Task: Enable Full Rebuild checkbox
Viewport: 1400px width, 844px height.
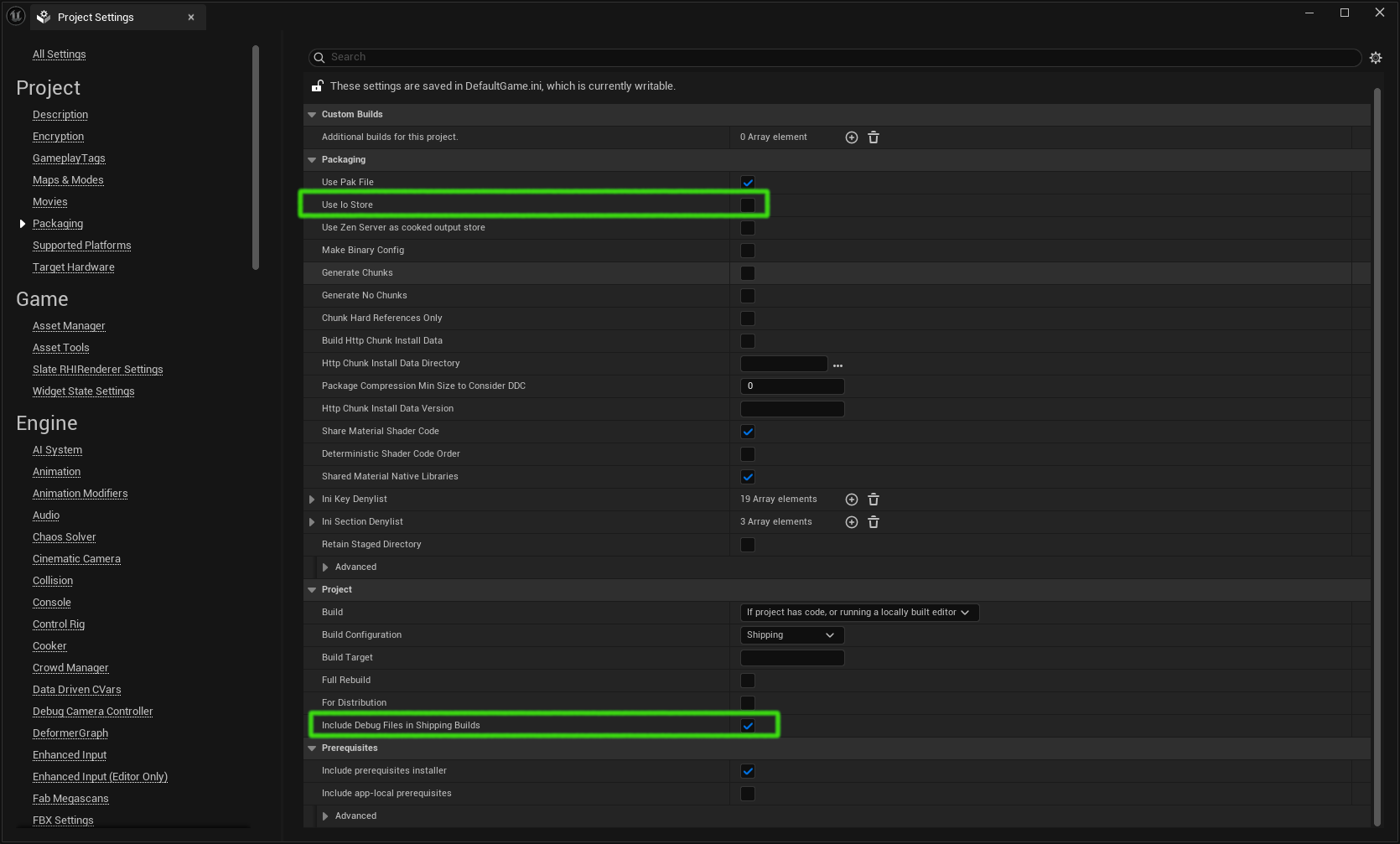Action: click(748, 681)
